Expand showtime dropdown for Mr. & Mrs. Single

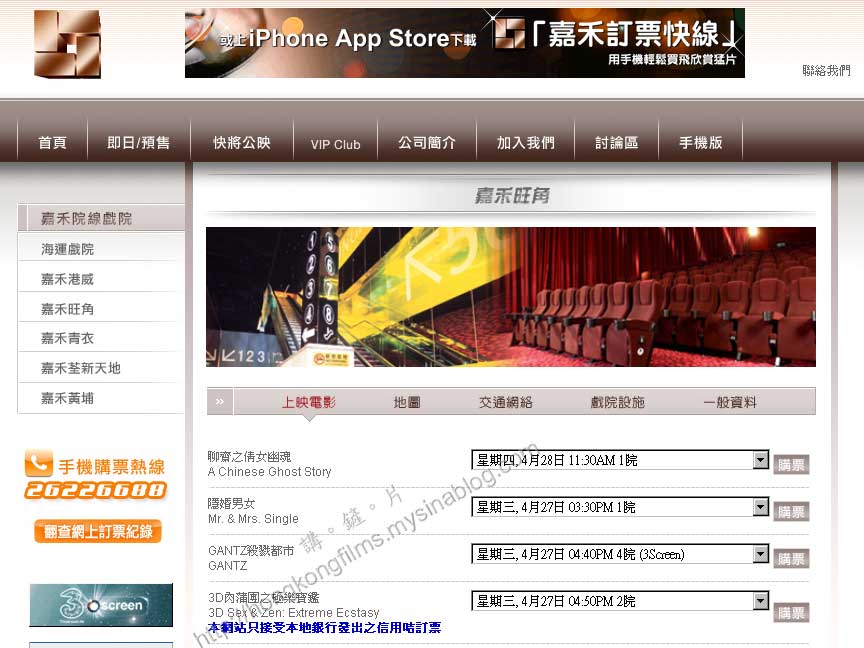tap(760, 507)
